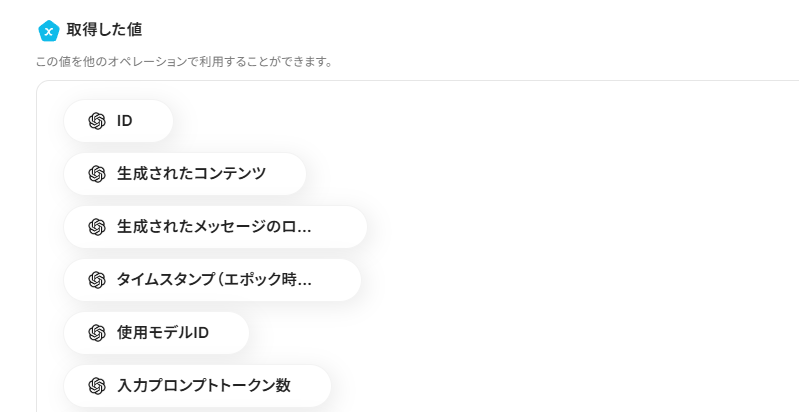799x412 pixels.
Task: Select the 生成されたコンテンツ chip text
Action: (x=192, y=174)
